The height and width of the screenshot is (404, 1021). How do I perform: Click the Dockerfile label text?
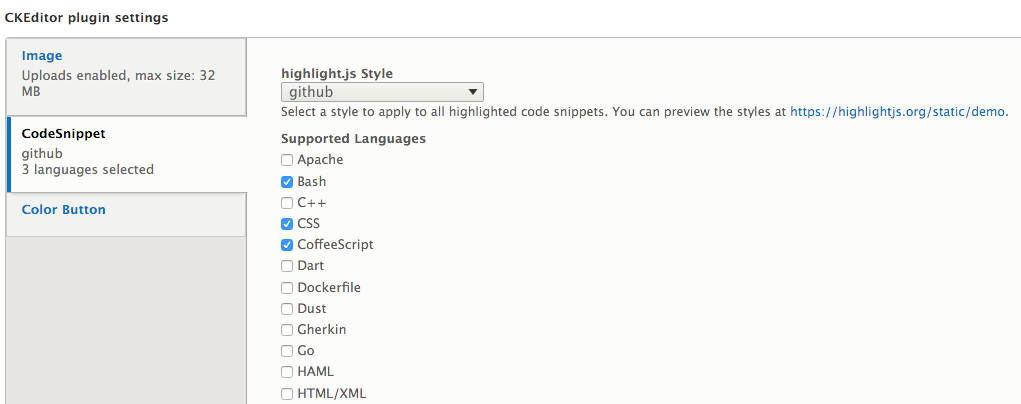pyautogui.click(x=328, y=288)
